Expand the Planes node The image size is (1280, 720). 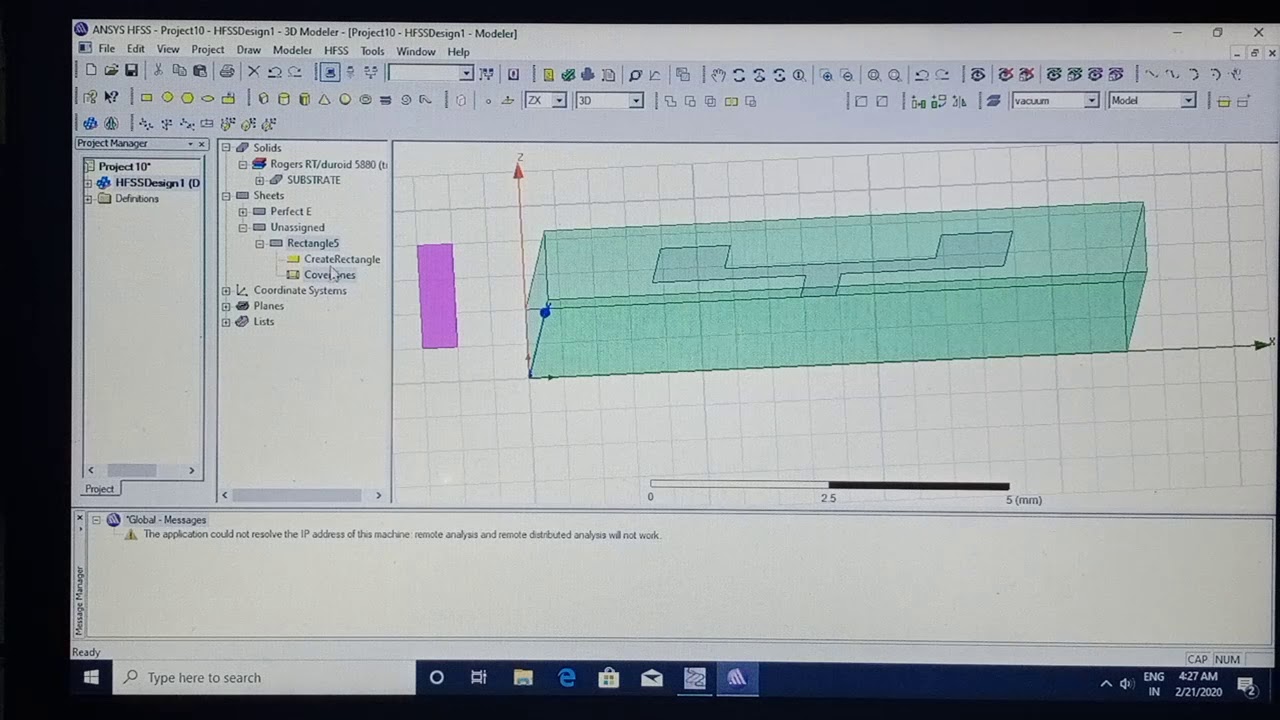point(226,306)
